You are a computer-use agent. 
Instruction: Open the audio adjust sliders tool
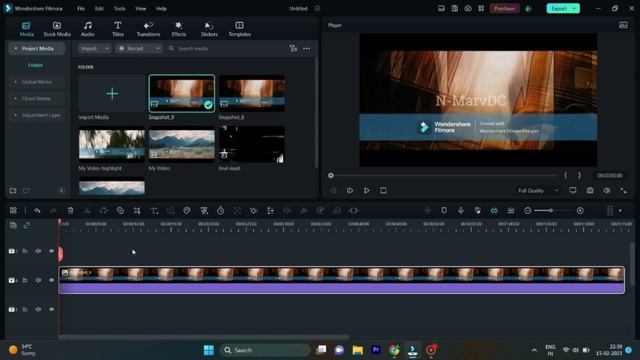(270, 211)
